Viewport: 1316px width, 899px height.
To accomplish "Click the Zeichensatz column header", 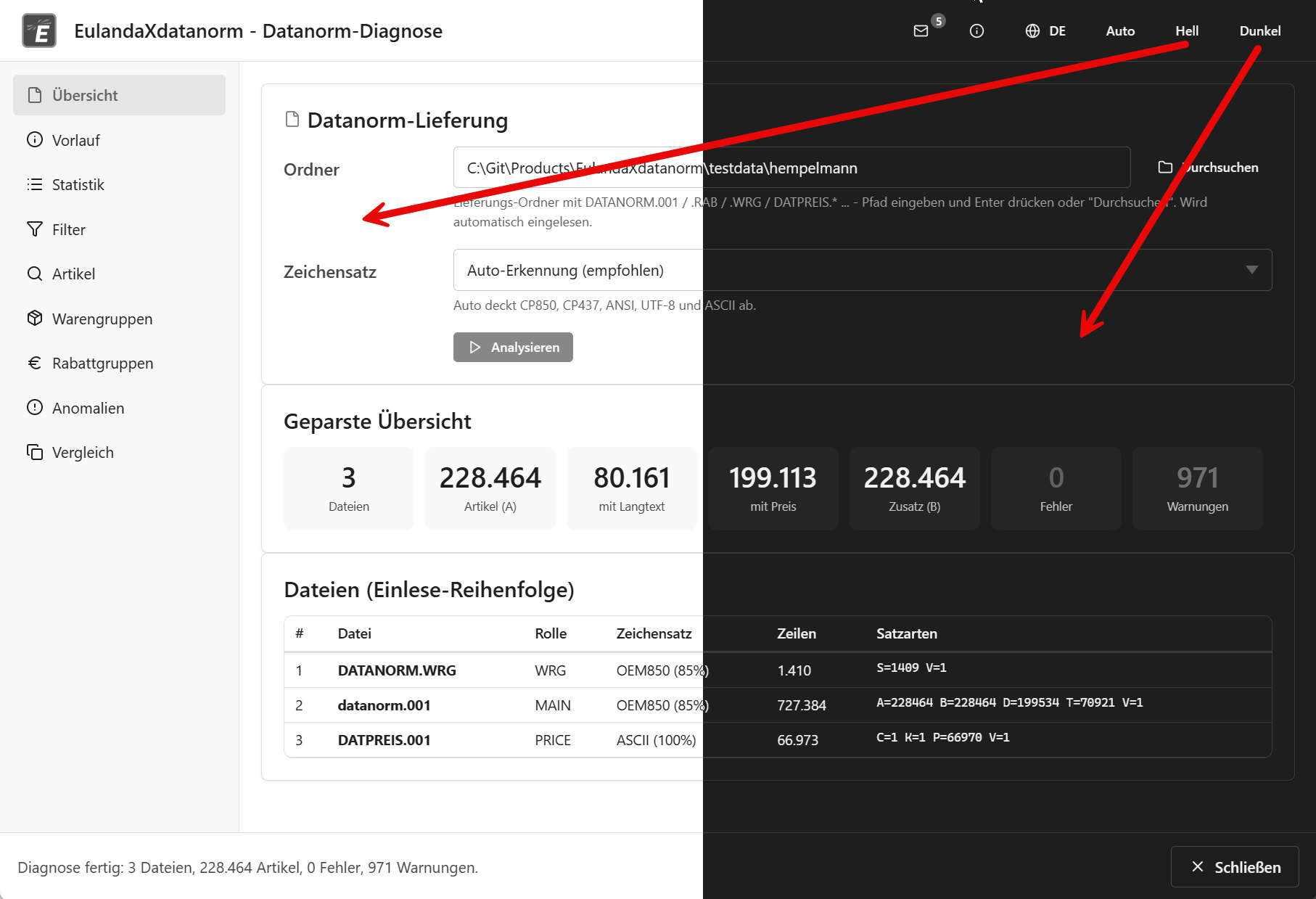I will pyautogui.click(x=654, y=633).
